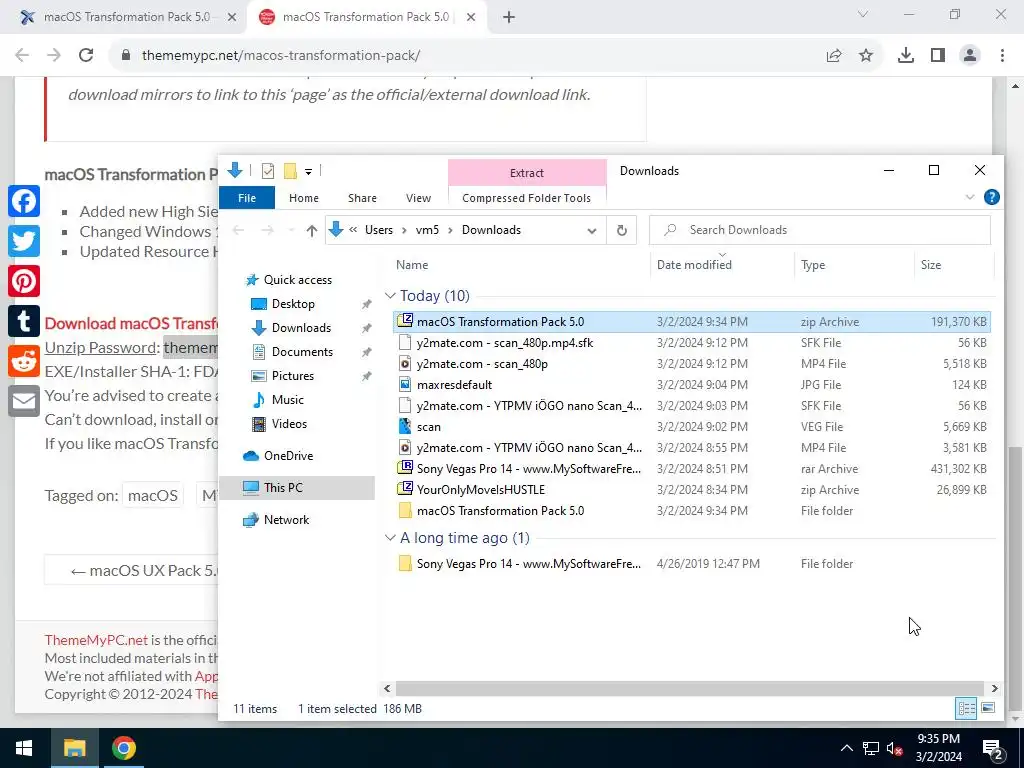
Task: Open Compressed Folder Tools tab
Action: (526, 198)
